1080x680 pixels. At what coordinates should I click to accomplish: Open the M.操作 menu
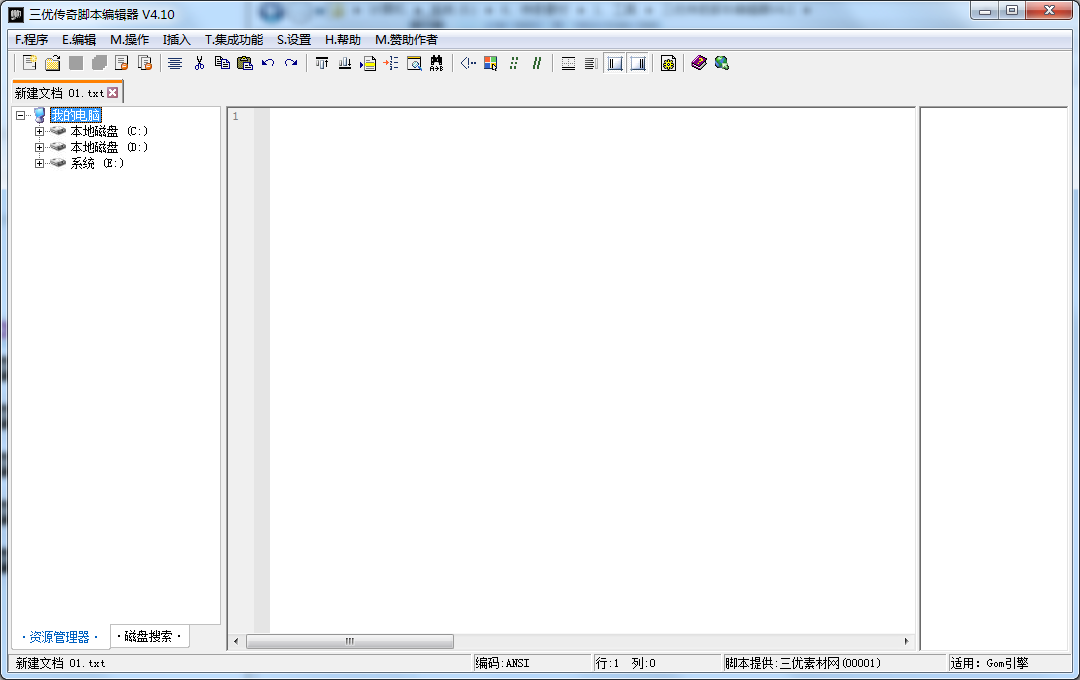(x=129, y=40)
